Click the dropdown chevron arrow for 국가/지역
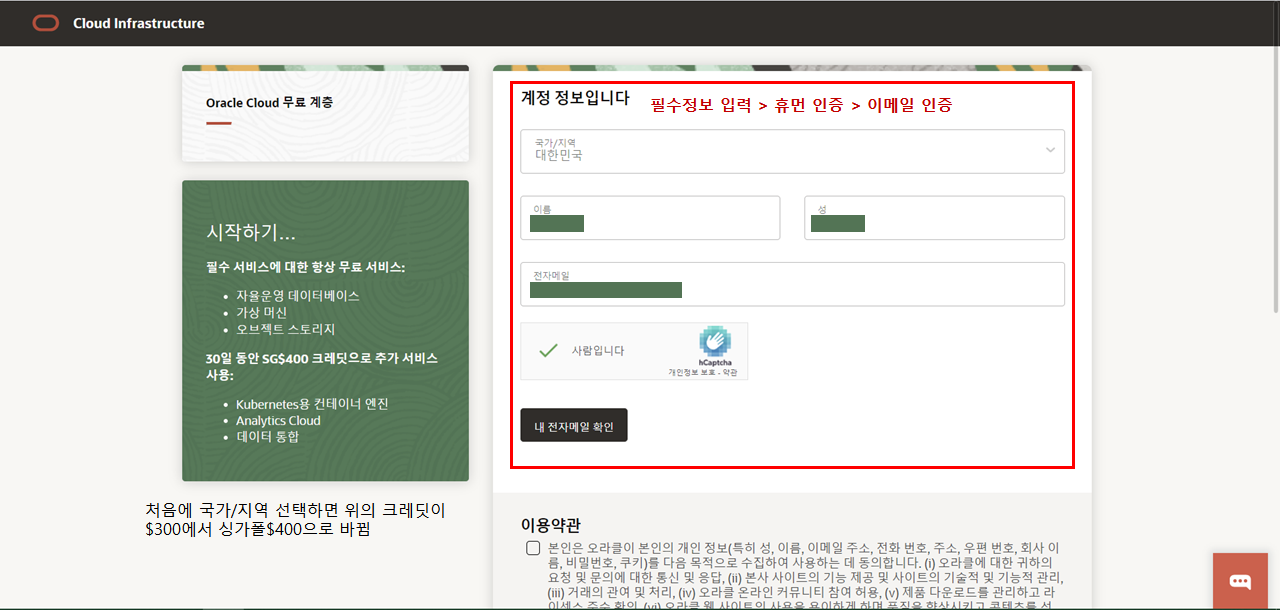This screenshot has width=1280, height=610. (1050, 150)
